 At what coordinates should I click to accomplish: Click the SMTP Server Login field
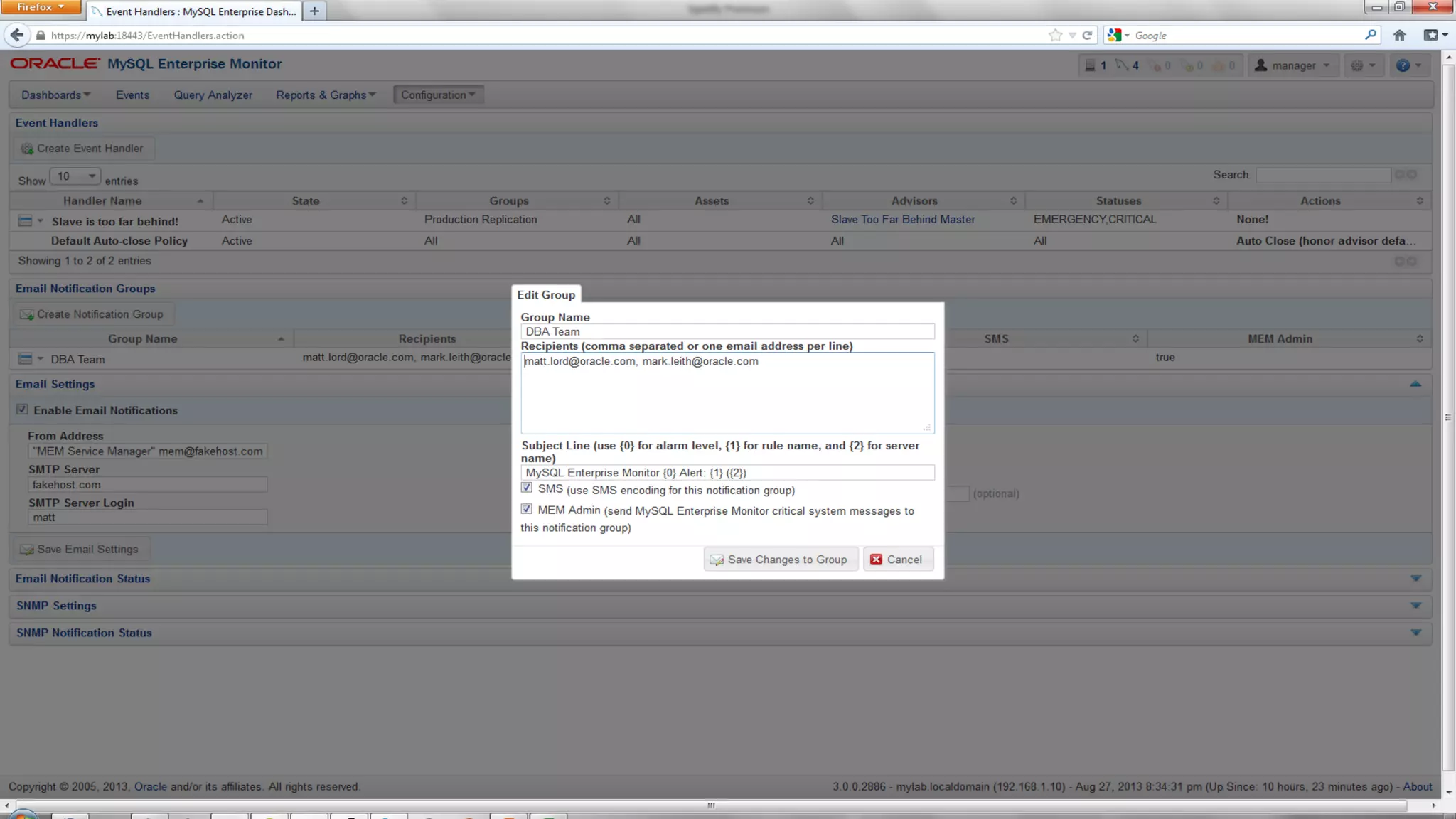(148, 518)
